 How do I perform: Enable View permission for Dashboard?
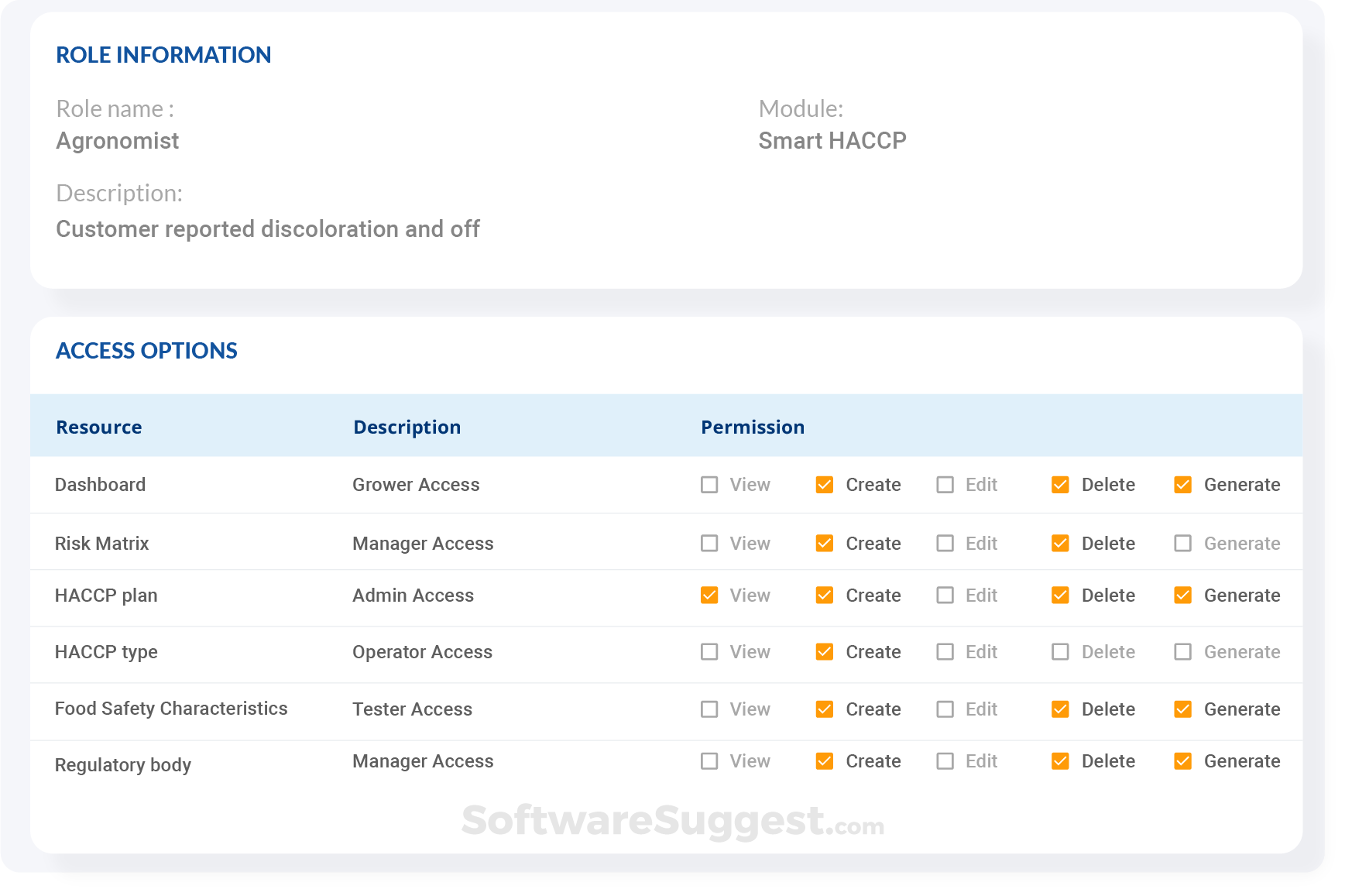709,484
